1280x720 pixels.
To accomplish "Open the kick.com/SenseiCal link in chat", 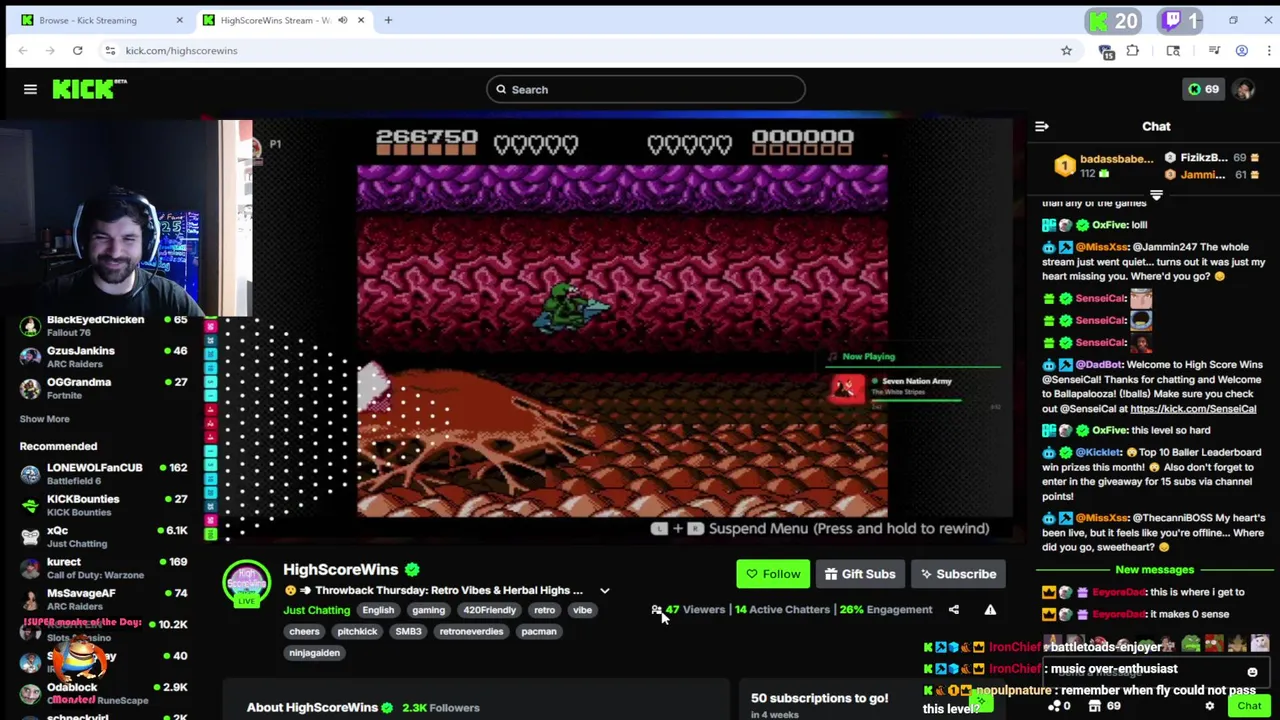I will pyautogui.click(x=1193, y=408).
